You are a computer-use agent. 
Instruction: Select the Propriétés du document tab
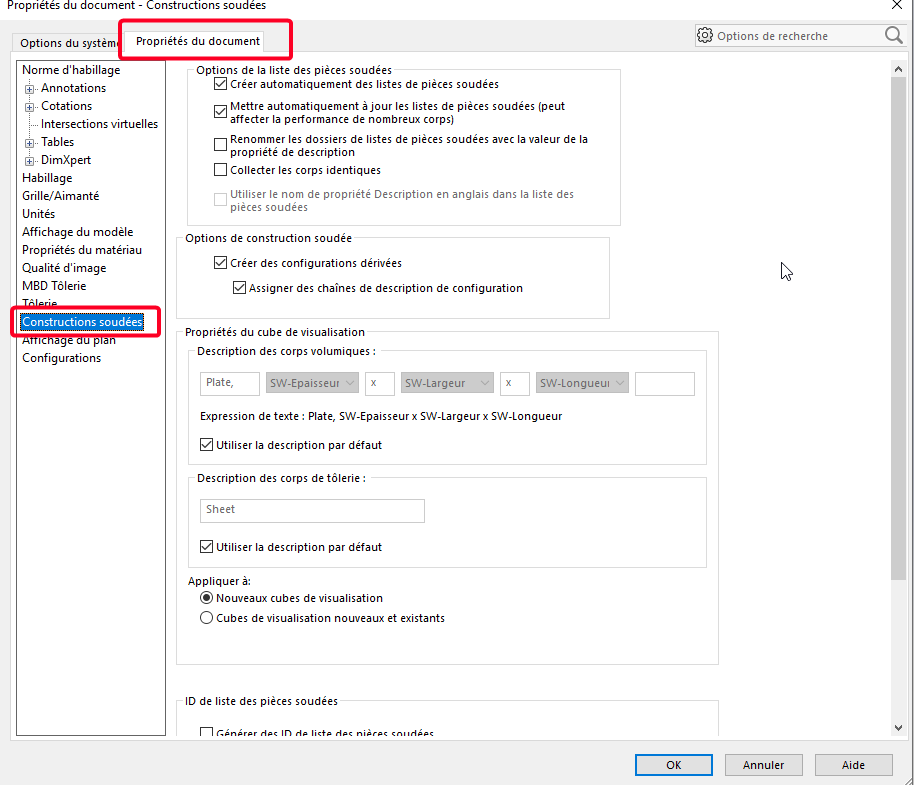[x=197, y=41]
